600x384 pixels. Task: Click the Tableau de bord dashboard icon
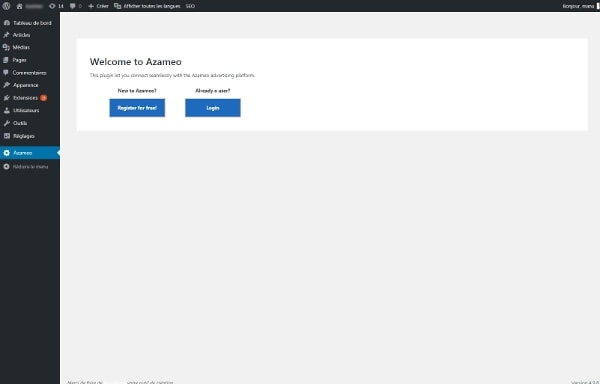7,23
